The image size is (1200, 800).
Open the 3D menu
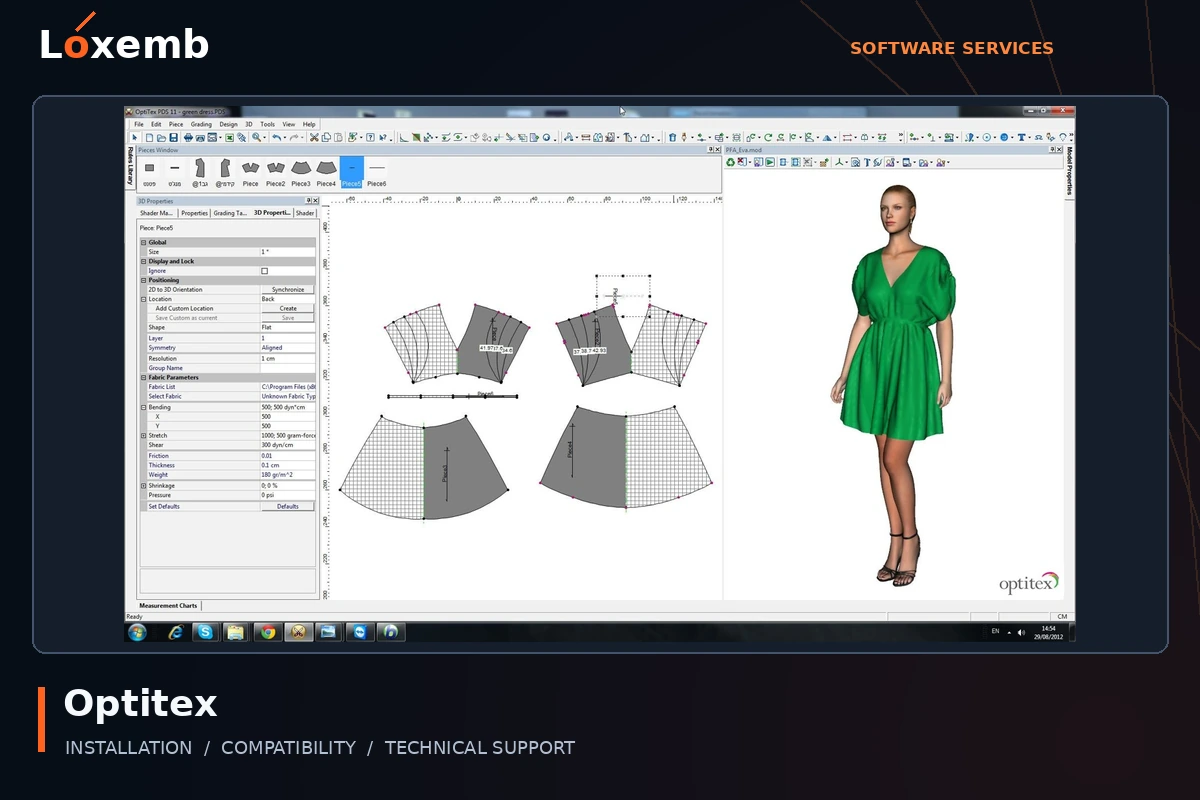coord(249,124)
